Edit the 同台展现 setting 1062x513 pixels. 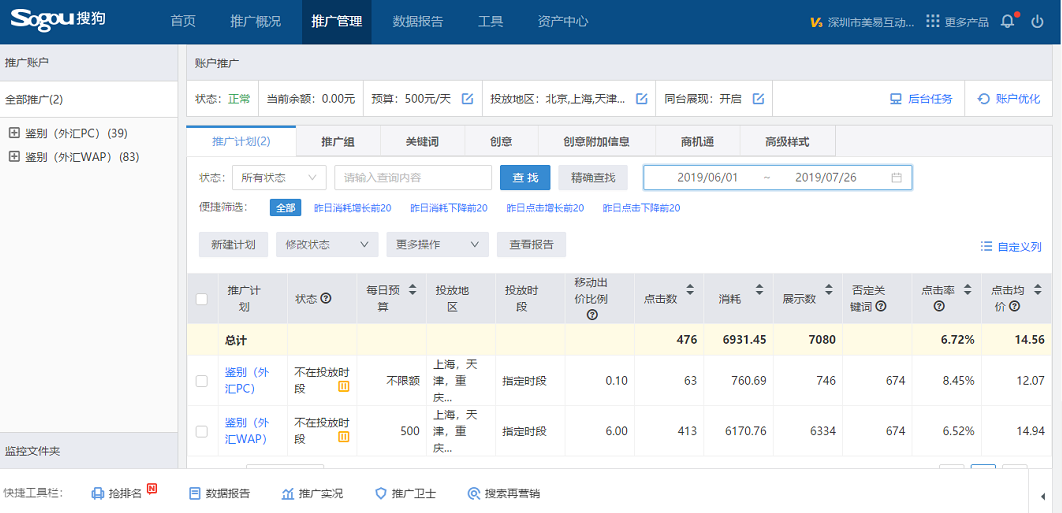pyautogui.click(x=759, y=99)
